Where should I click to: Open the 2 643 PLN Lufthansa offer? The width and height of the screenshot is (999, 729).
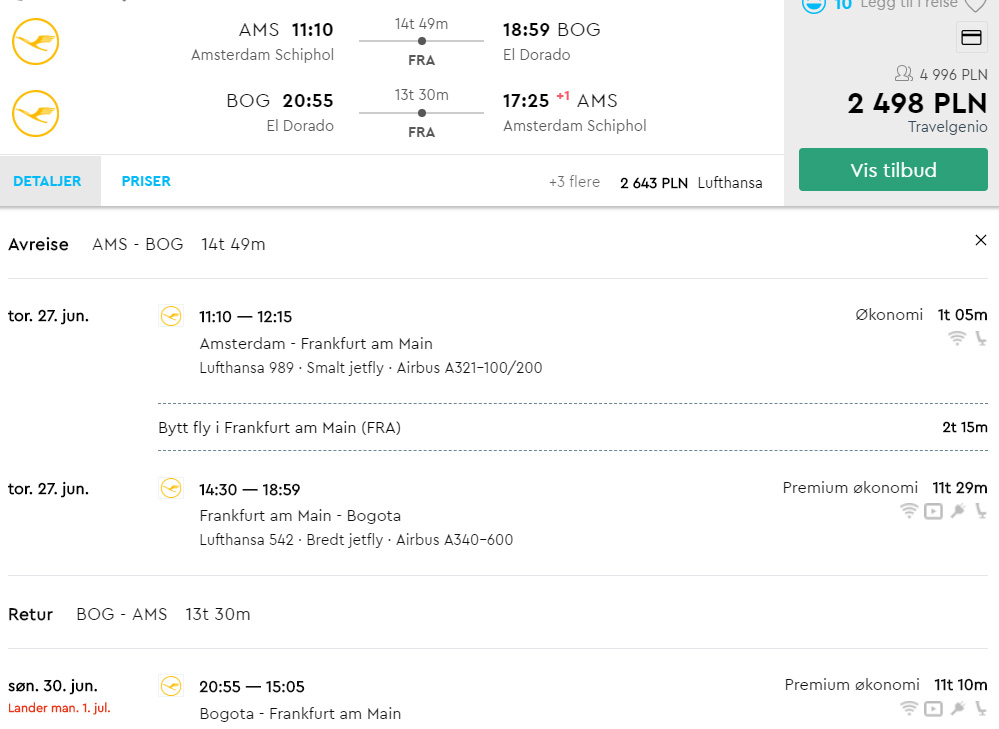pos(691,183)
